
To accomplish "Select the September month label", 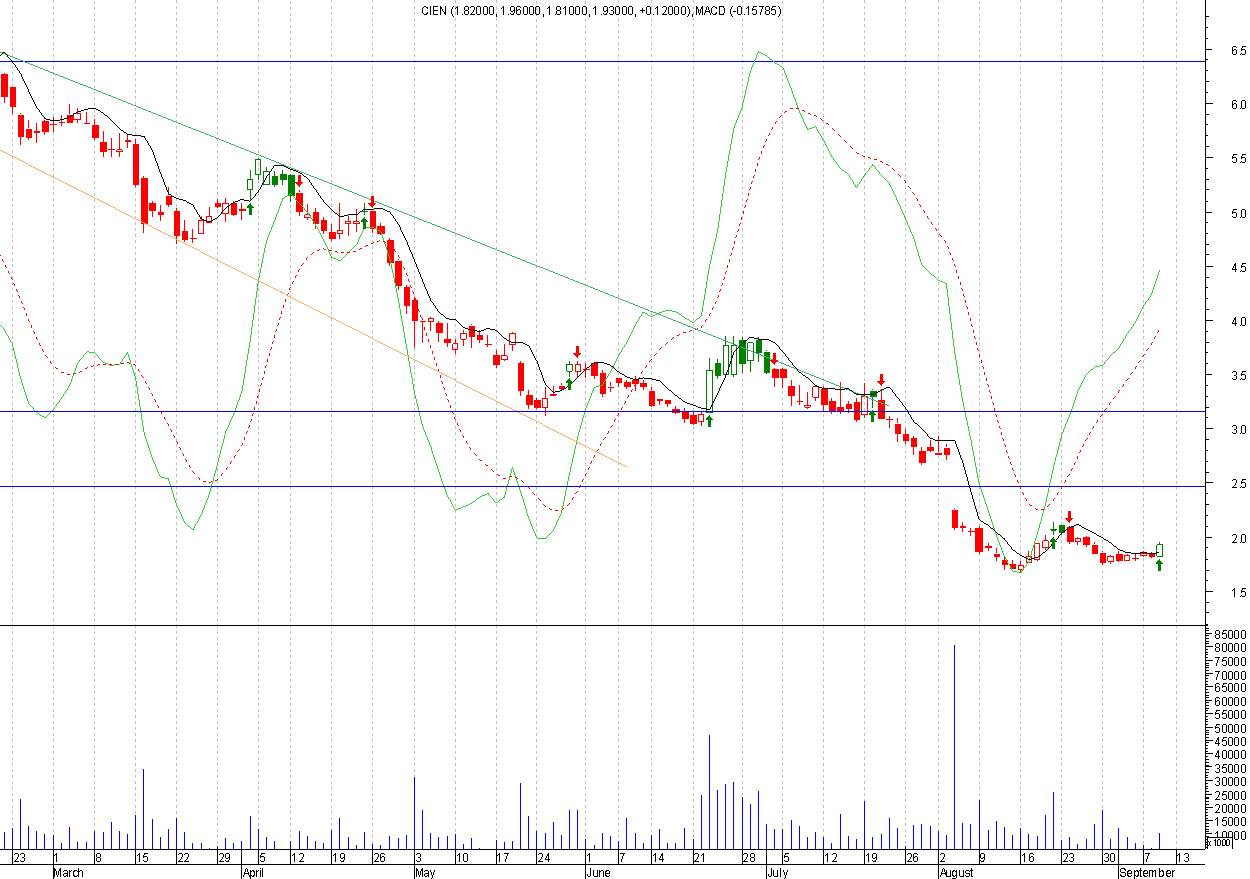I will click(1146, 872).
